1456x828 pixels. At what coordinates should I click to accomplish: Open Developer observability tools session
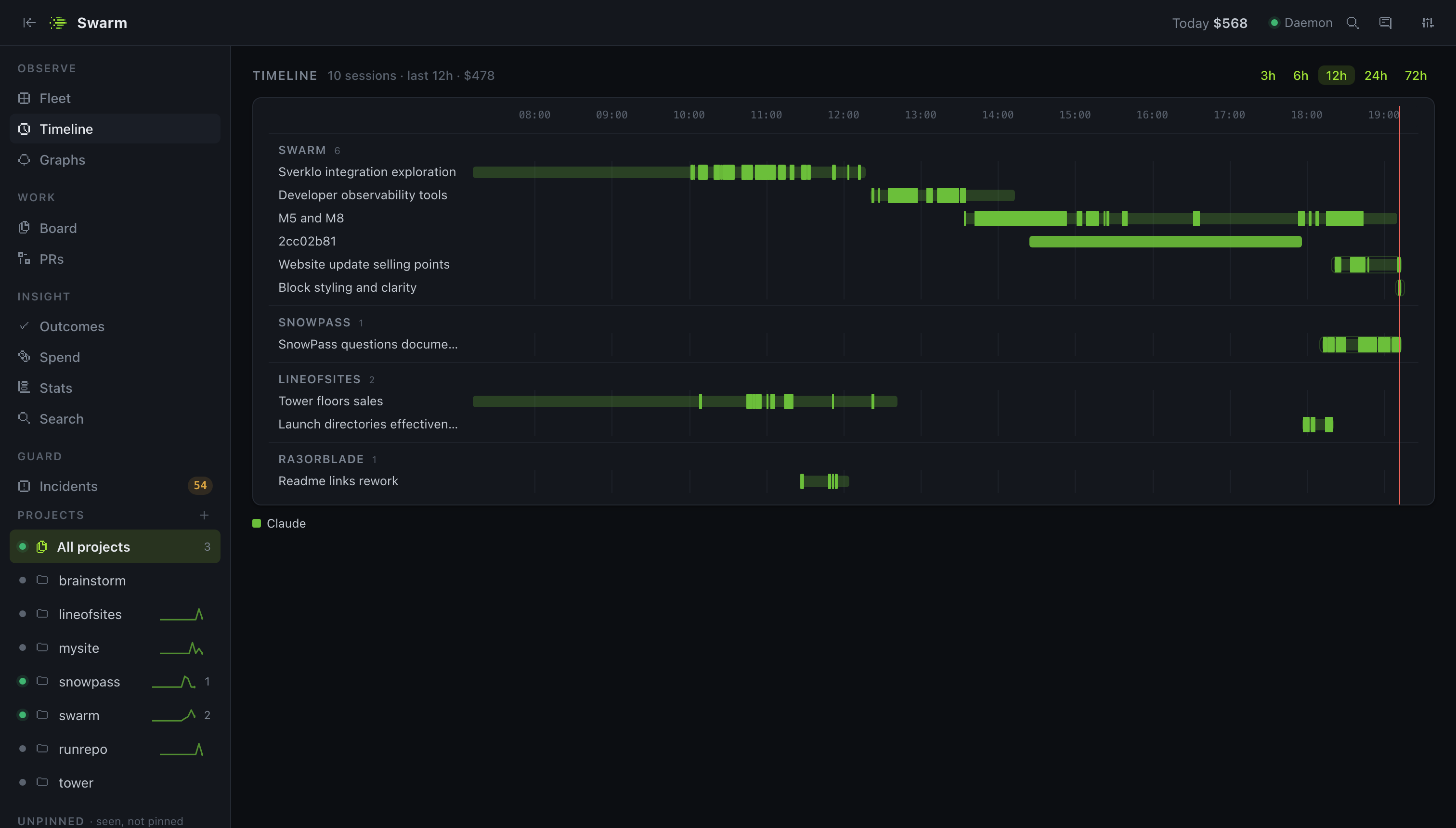point(362,195)
